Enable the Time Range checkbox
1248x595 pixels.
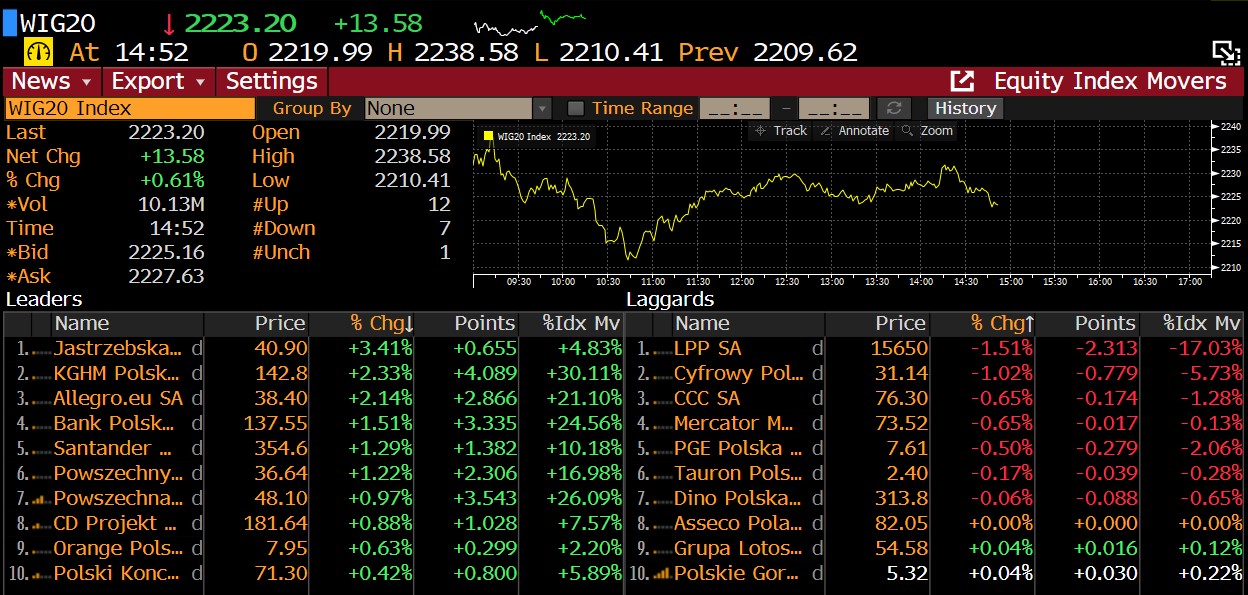[575, 108]
